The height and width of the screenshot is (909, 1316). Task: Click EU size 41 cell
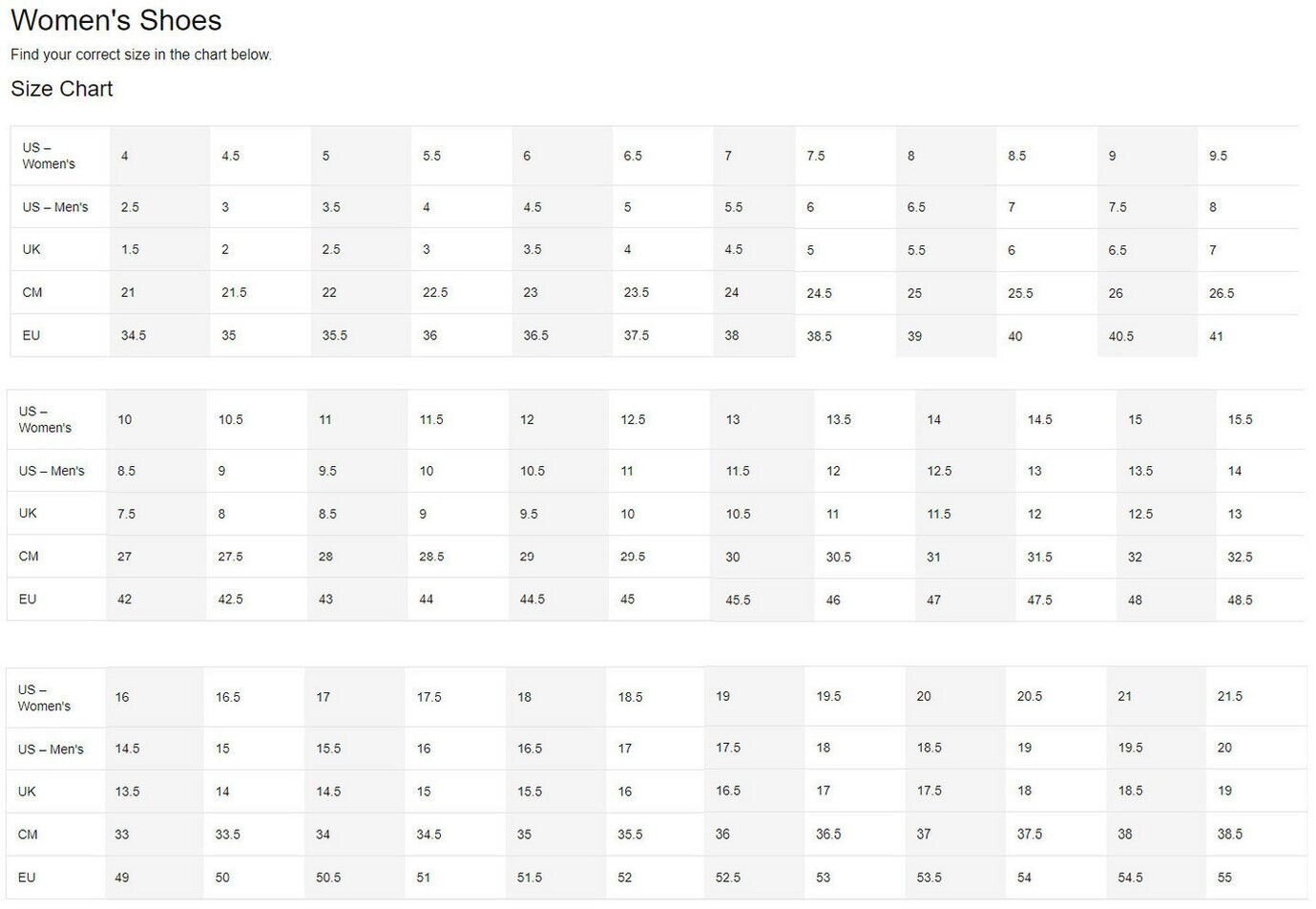pos(1216,336)
